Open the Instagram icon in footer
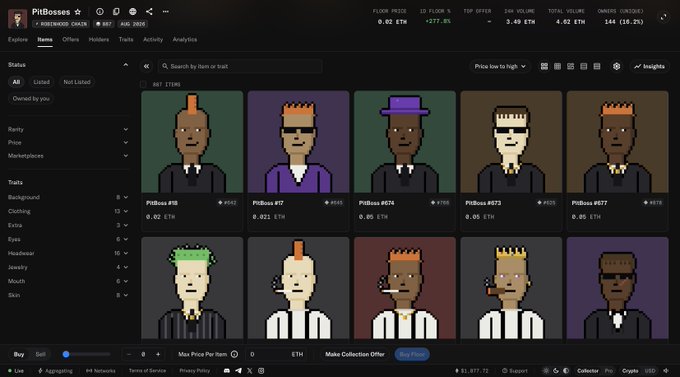The width and height of the screenshot is (680, 377). (x=261, y=371)
